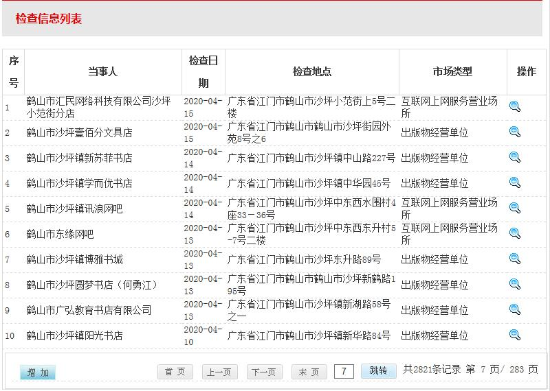This screenshot has width=550, height=391.
Task: View details of 鹤山市沙坪壹佰分文具店 magnifier
Action: click(x=515, y=132)
